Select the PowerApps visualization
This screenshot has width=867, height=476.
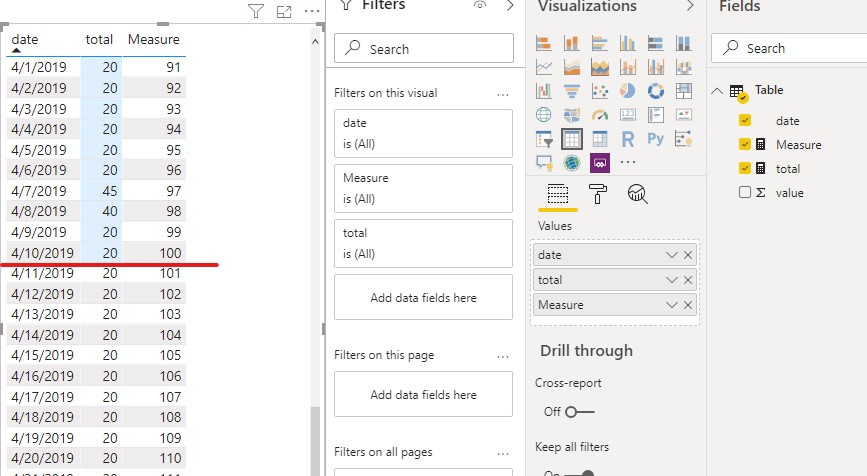click(x=600, y=163)
